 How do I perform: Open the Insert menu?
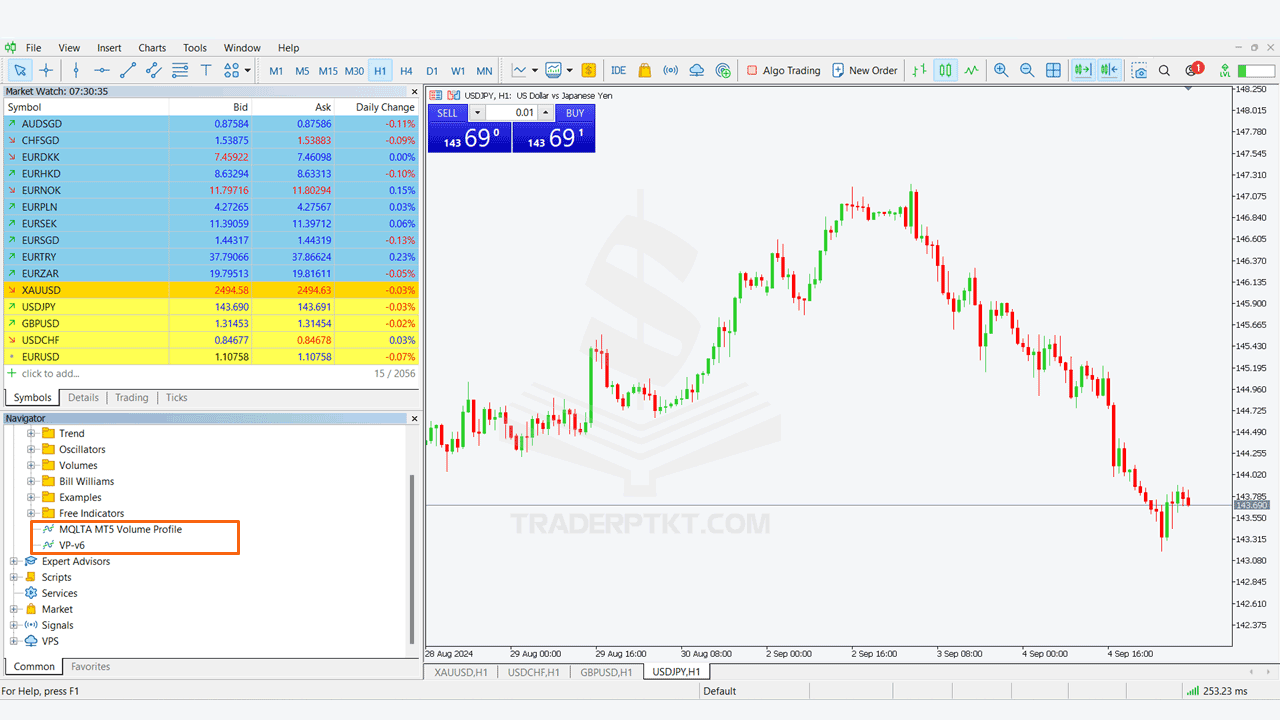109,47
